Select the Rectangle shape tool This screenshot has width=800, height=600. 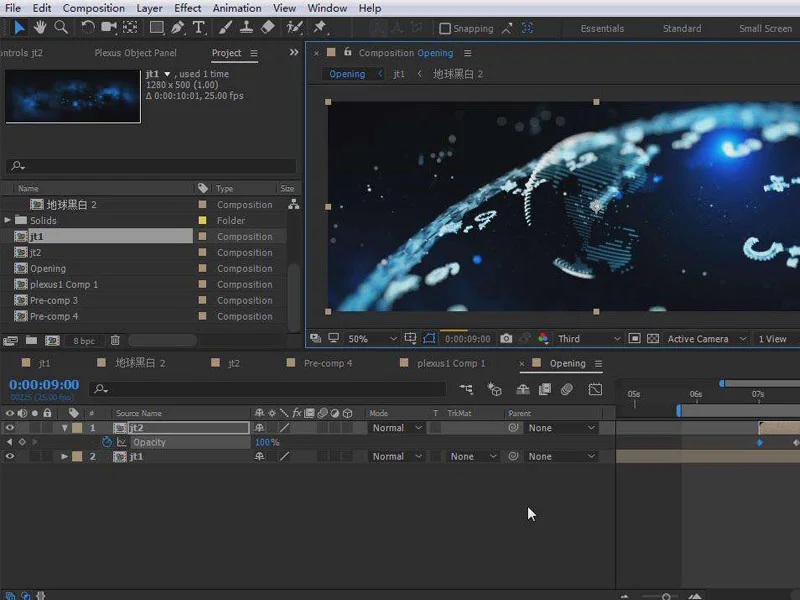click(157, 27)
